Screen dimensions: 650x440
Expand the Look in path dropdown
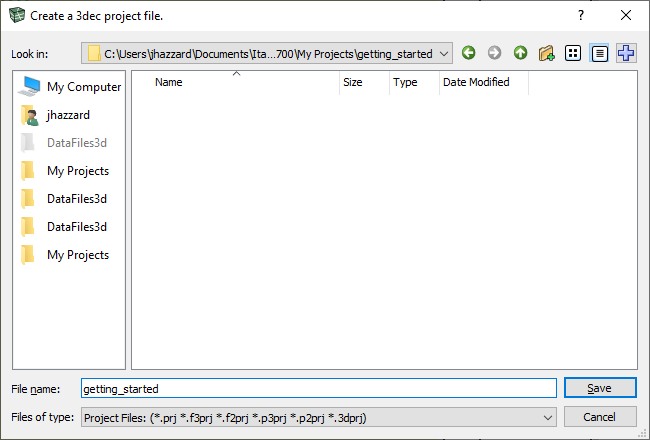pyautogui.click(x=444, y=53)
